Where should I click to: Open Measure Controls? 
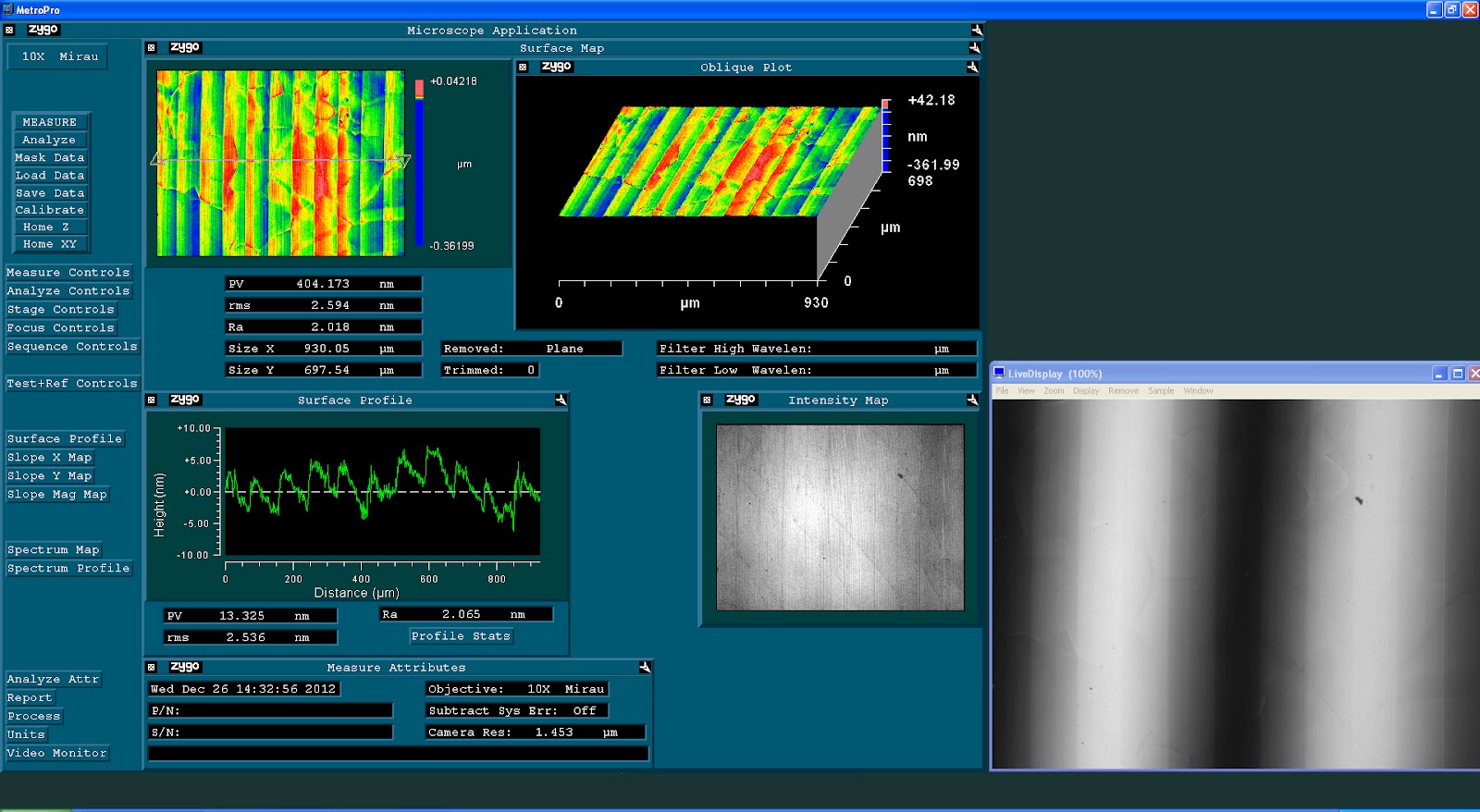68,273
